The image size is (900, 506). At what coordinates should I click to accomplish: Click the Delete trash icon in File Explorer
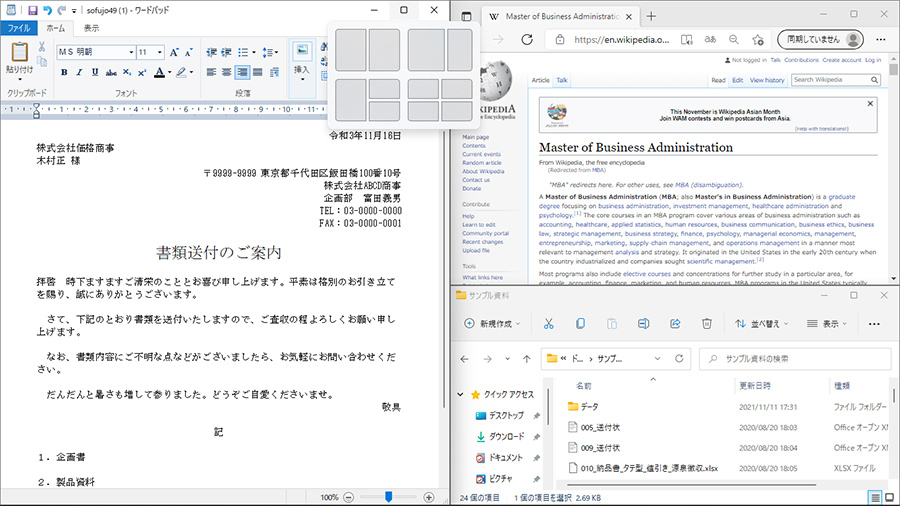point(707,324)
